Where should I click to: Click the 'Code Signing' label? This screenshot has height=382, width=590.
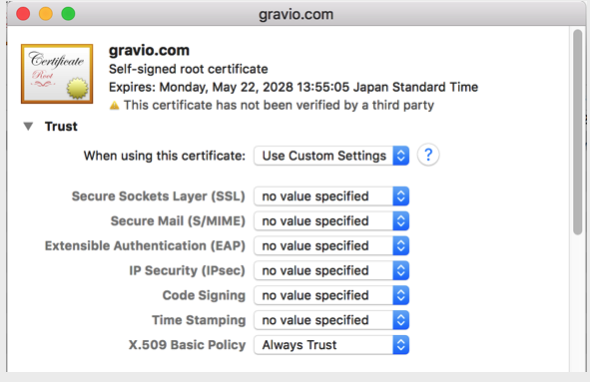(204, 296)
